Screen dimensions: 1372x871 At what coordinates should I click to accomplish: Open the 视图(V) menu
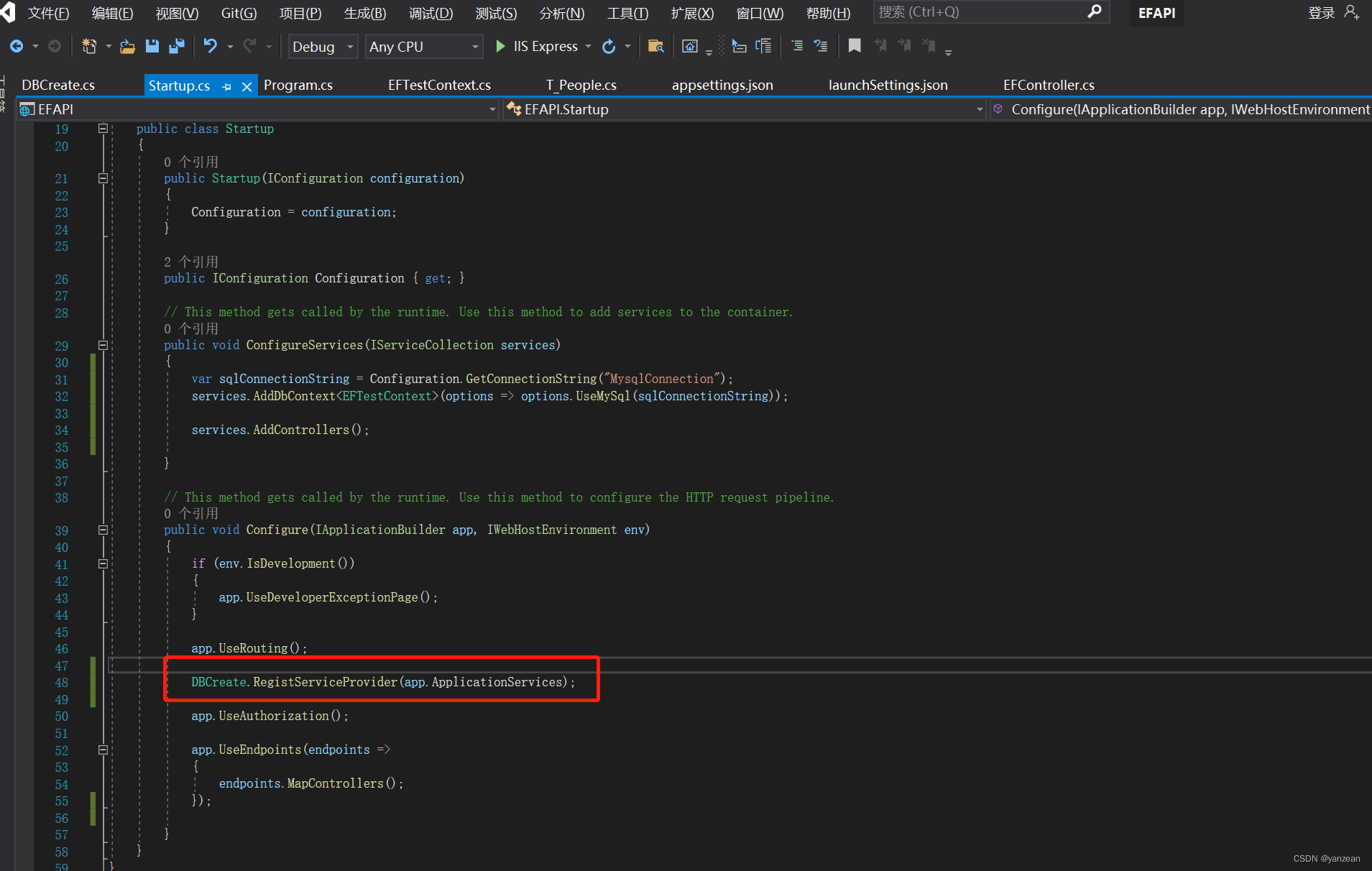[x=177, y=13]
